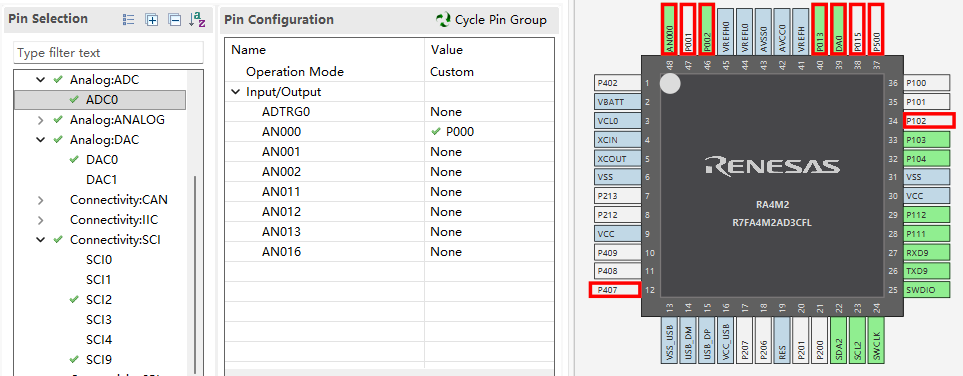The height and width of the screenshot is (376, 963).
Task: Expand the Connectivity:IIC tree node
Action: coord(41,220)
